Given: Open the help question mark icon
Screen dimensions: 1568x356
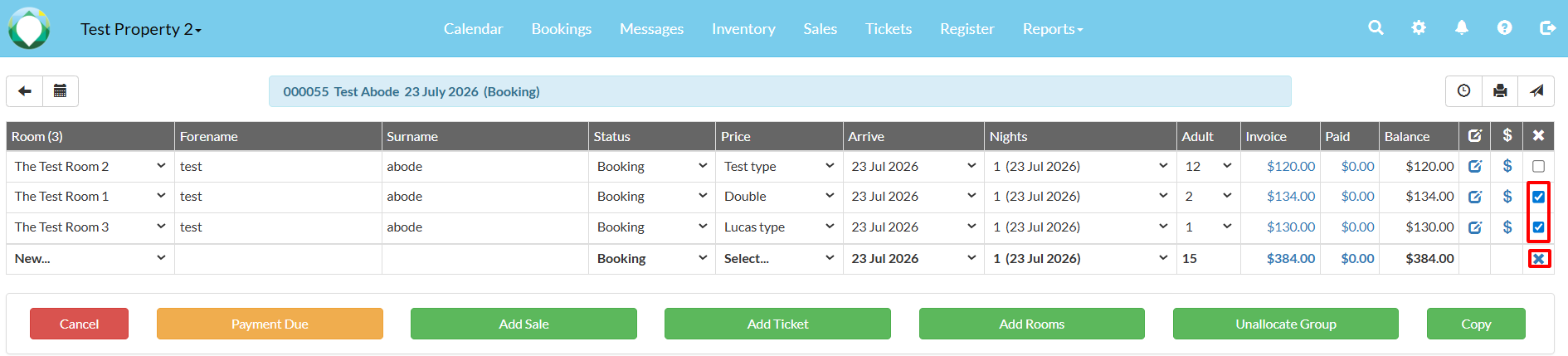Looking at the screenshot, I should coord(1504,28).
